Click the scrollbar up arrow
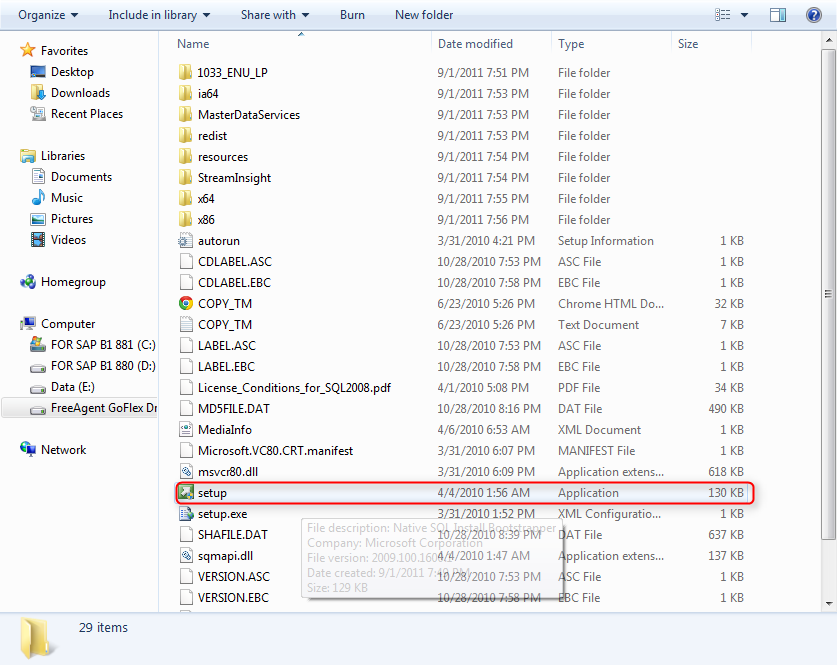This screenshot has width=837, height=665. click(x=828, y=40)
